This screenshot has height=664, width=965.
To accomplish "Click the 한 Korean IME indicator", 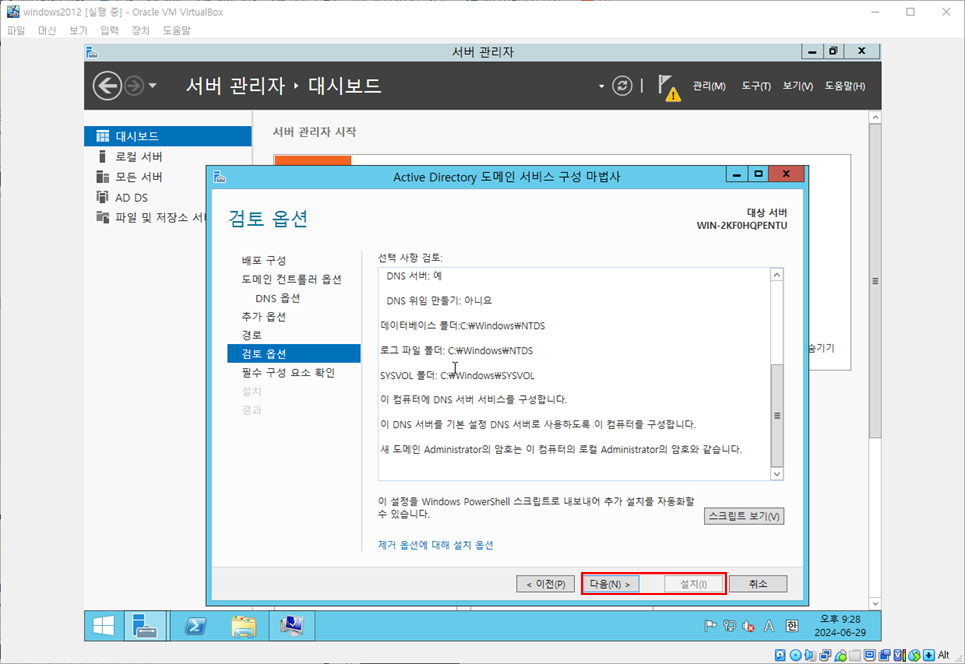I will coord(791,626).
